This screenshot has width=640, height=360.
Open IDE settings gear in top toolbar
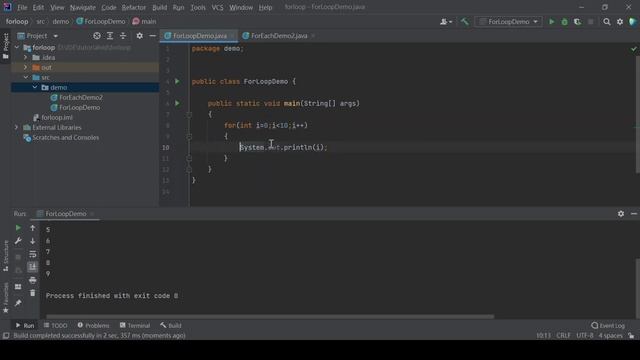coord(620,22)
